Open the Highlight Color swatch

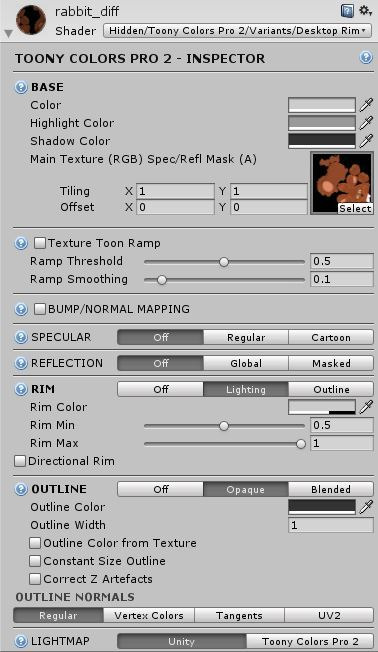pyautogui.click(x=322, y=123)
